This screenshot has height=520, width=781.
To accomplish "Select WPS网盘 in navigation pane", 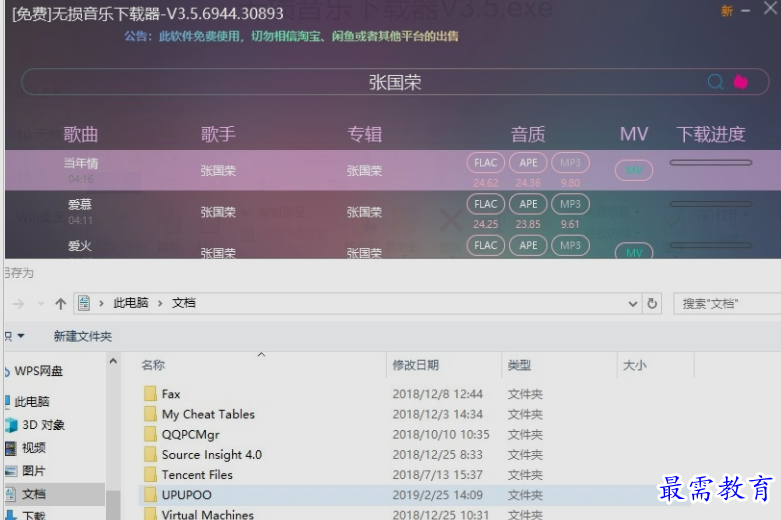I will point(39,371).
